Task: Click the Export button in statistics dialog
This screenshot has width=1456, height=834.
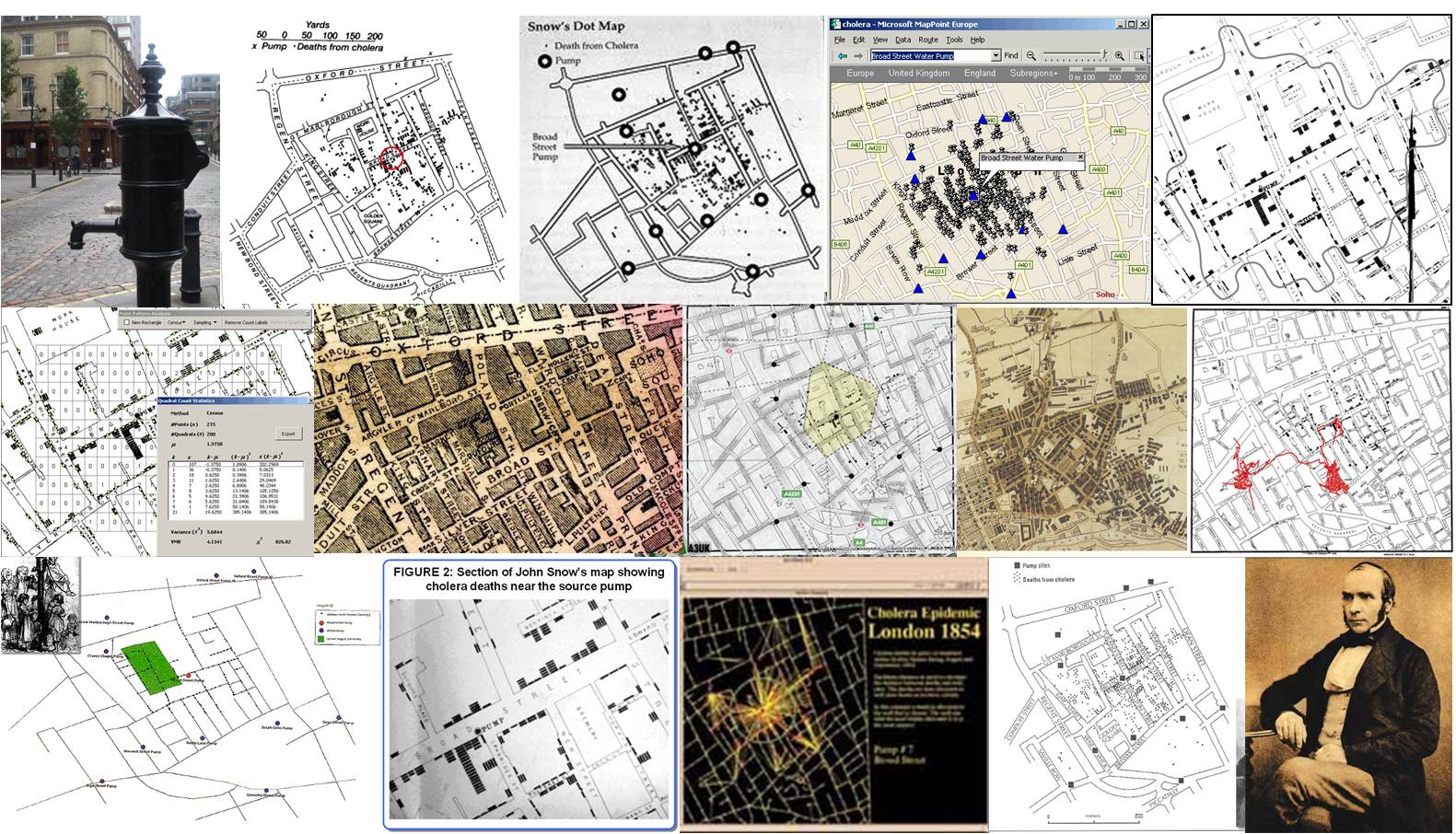Action: tap(288, 434)
